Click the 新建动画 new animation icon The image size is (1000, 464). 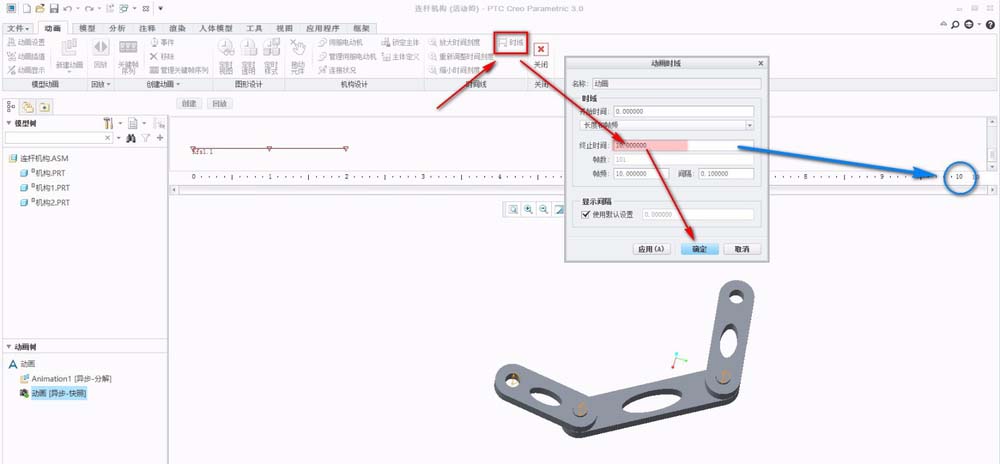(x=69, y=48)
